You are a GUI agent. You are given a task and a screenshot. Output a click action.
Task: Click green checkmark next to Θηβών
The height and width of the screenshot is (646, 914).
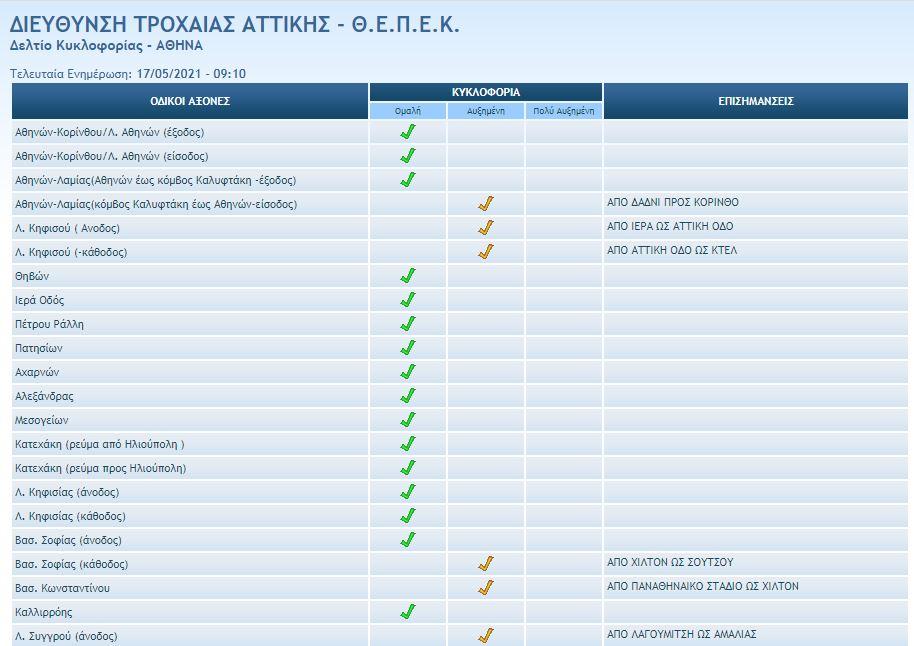coord(407,276)
